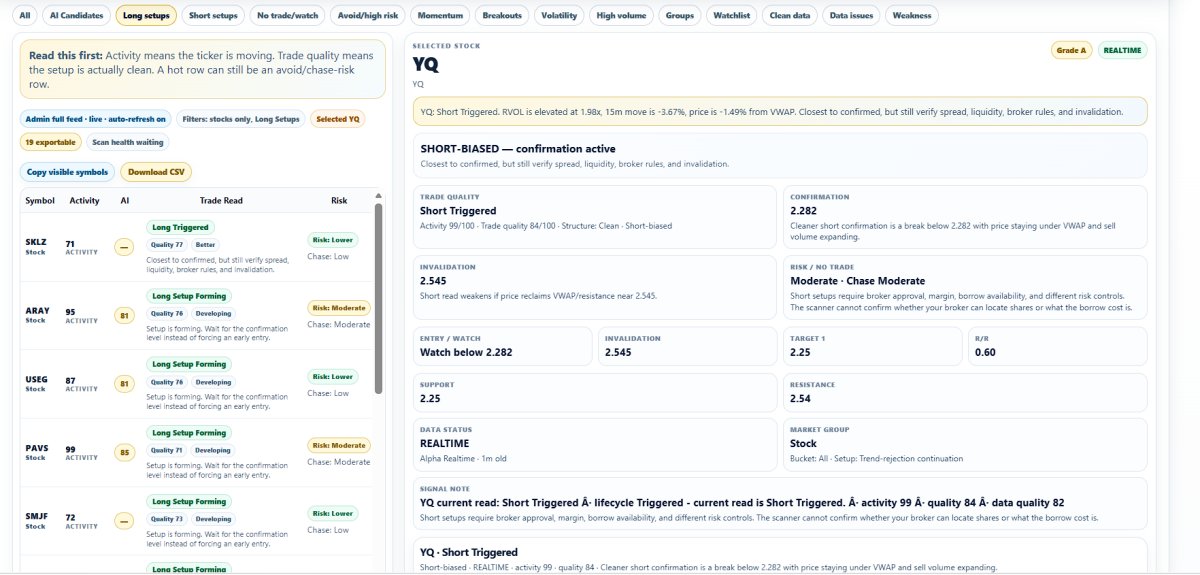Click the Filters: stocks only chip
Viewport: 1200px width, 575px height.
[241, 119]
